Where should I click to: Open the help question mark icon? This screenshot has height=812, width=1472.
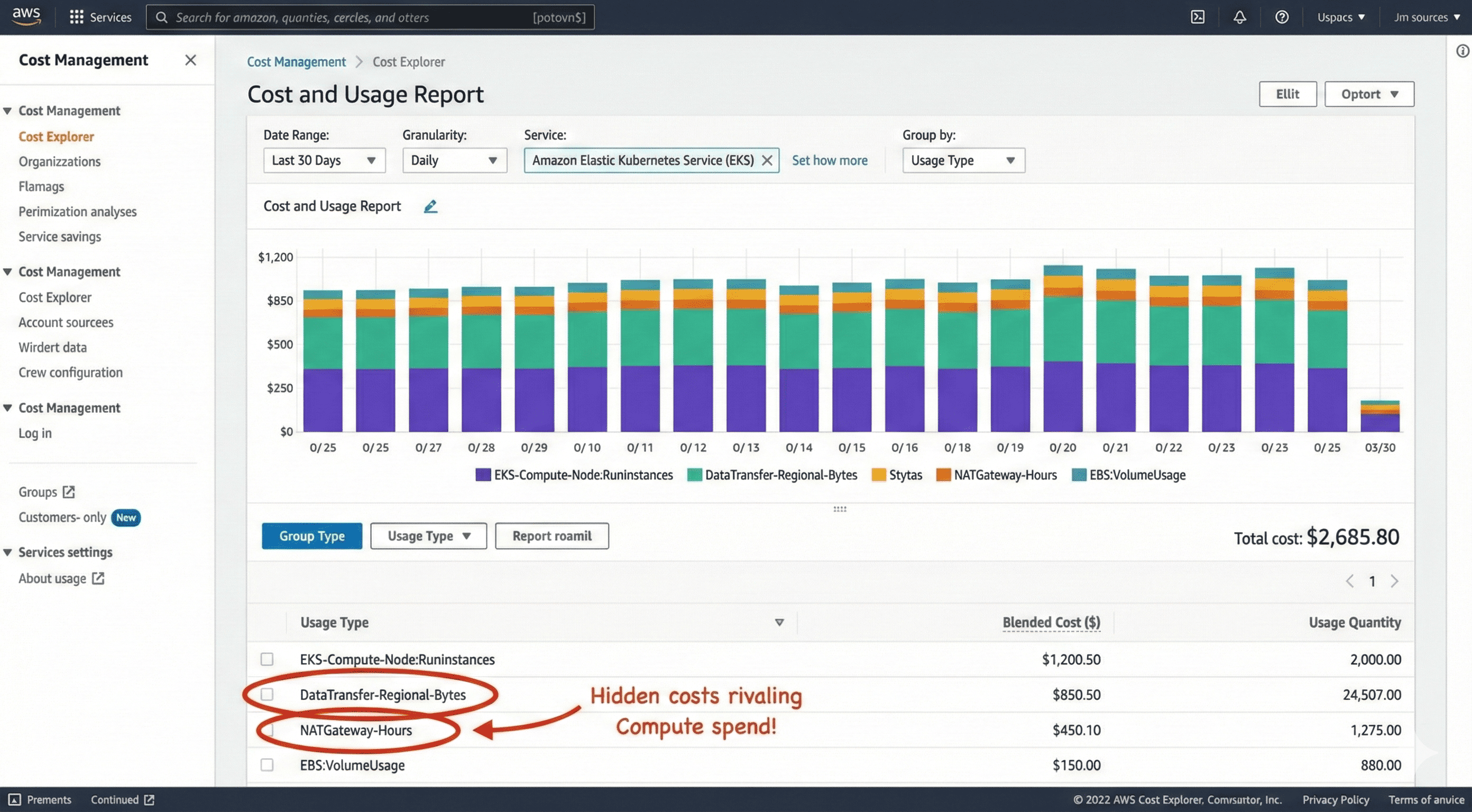tap(1282, 17)
